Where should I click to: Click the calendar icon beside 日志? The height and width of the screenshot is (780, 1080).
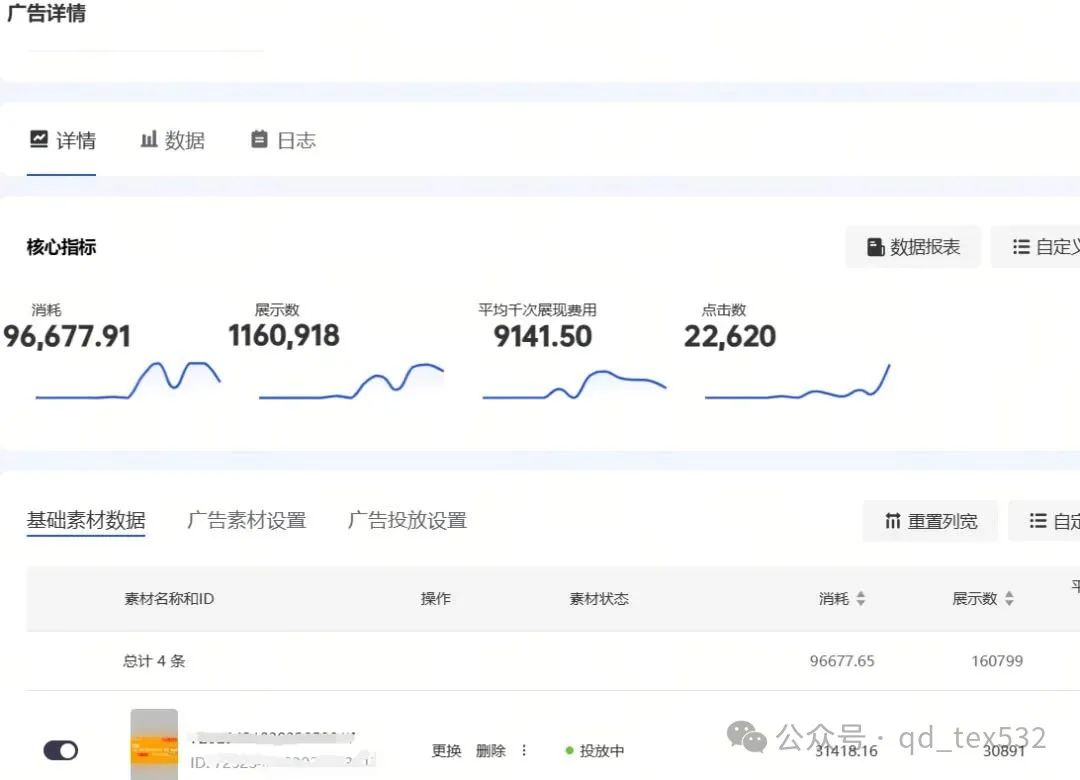point(259,140)
